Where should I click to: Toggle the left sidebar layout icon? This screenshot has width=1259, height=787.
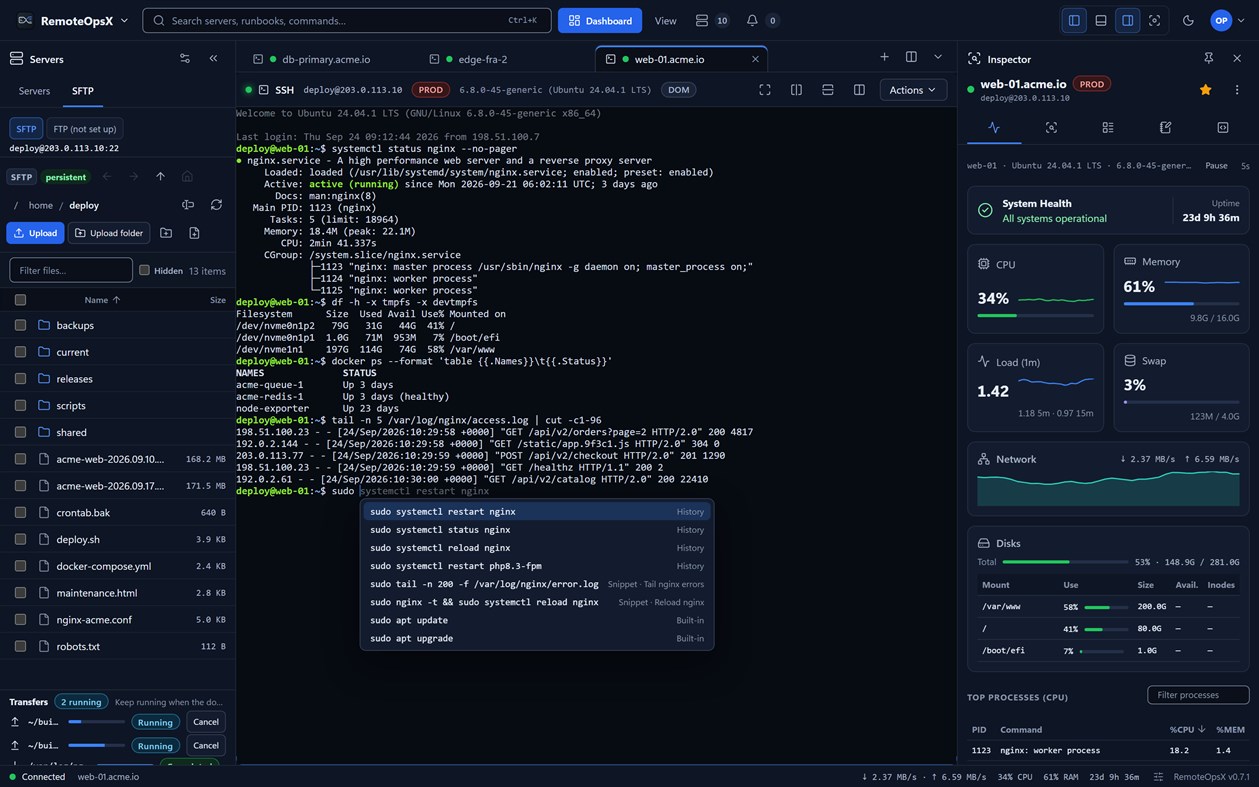click(1074, 20)
